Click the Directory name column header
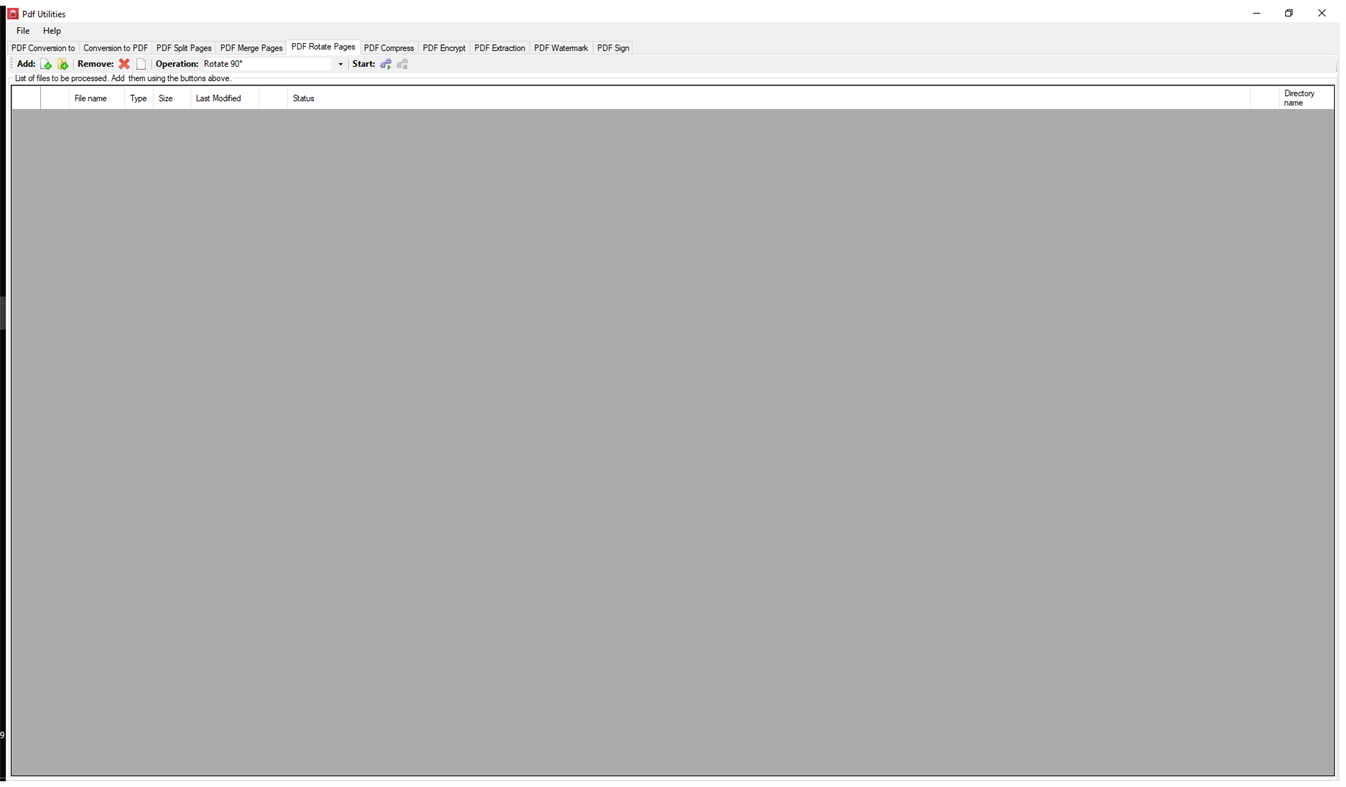Viewport: 1346px width, 787px height. tap(1298, 97)
